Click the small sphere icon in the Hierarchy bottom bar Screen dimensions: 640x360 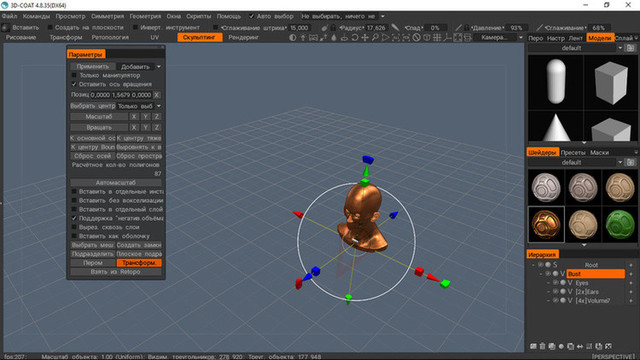(x=561, y=346)
